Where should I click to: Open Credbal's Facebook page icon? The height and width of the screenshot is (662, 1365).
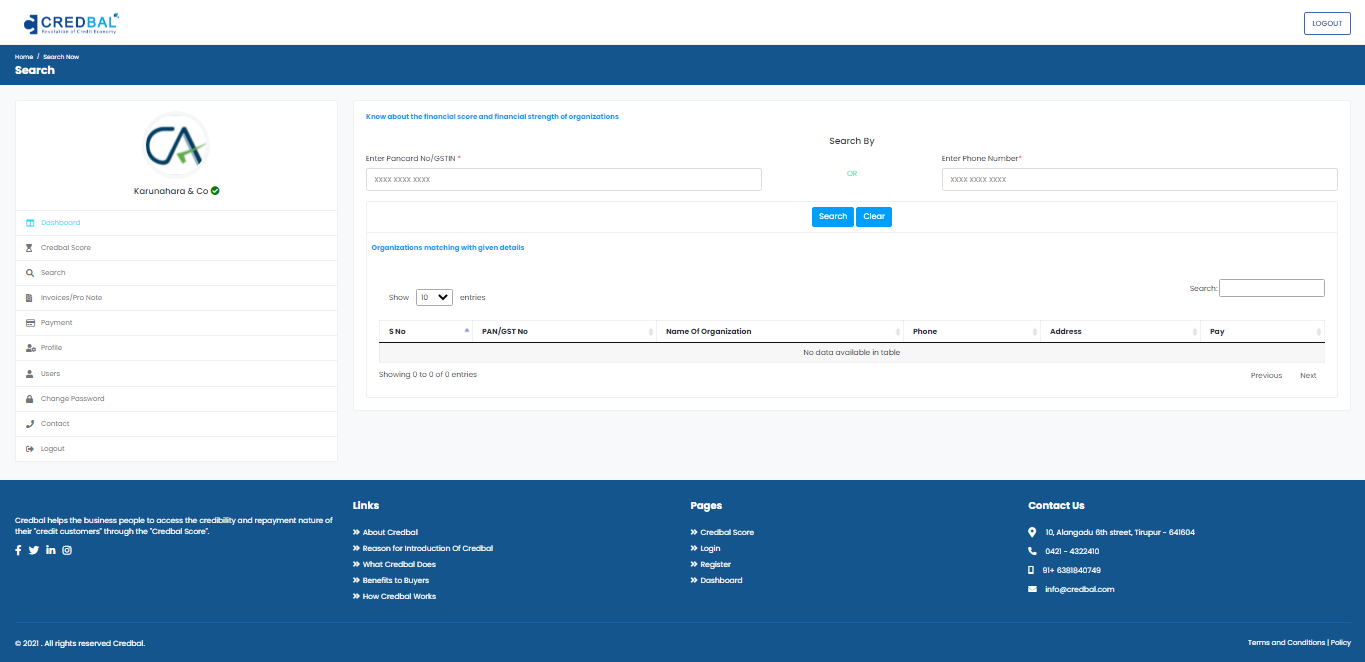[x=18, y=550]
